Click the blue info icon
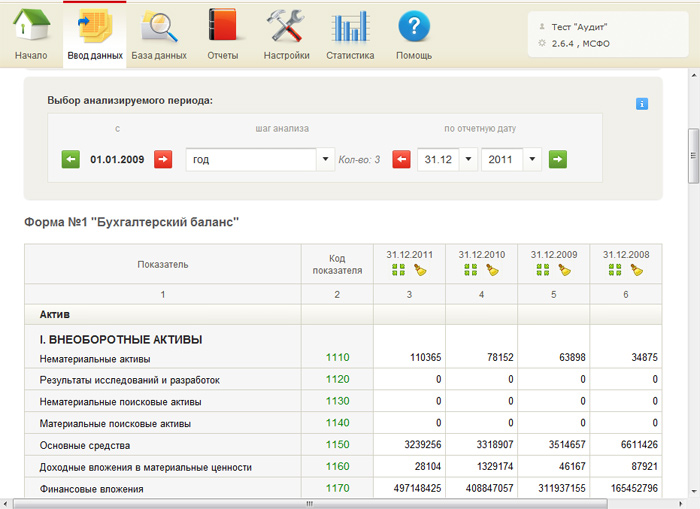This screenshot has height=509, width=700. (x=642, y=104)
